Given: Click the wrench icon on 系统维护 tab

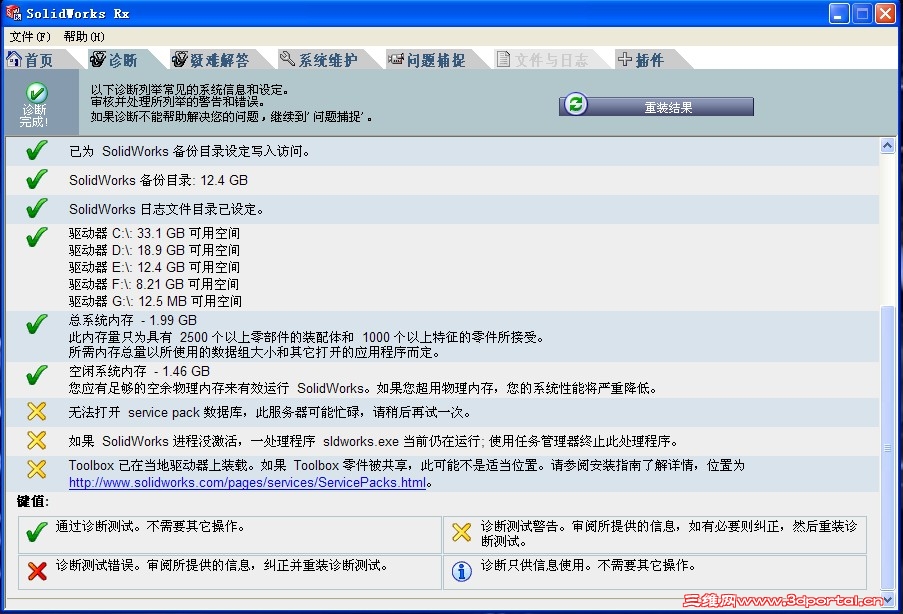Looking at the screenshot, I should click(x=287, y=58).
